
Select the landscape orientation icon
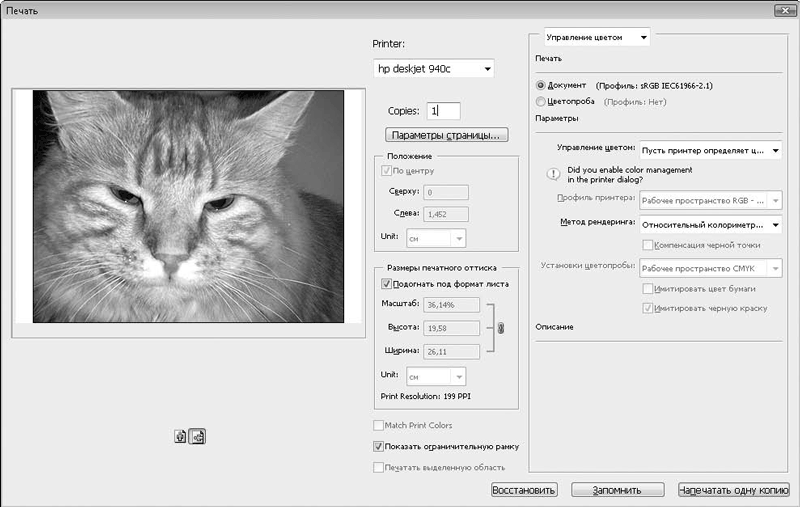[x=197, y=436]
